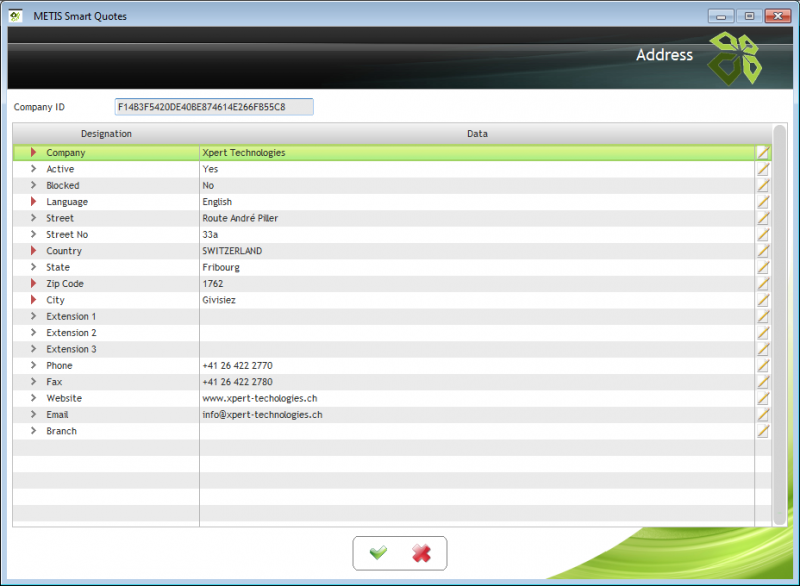Click the Data column header

(x=477, y=134)
